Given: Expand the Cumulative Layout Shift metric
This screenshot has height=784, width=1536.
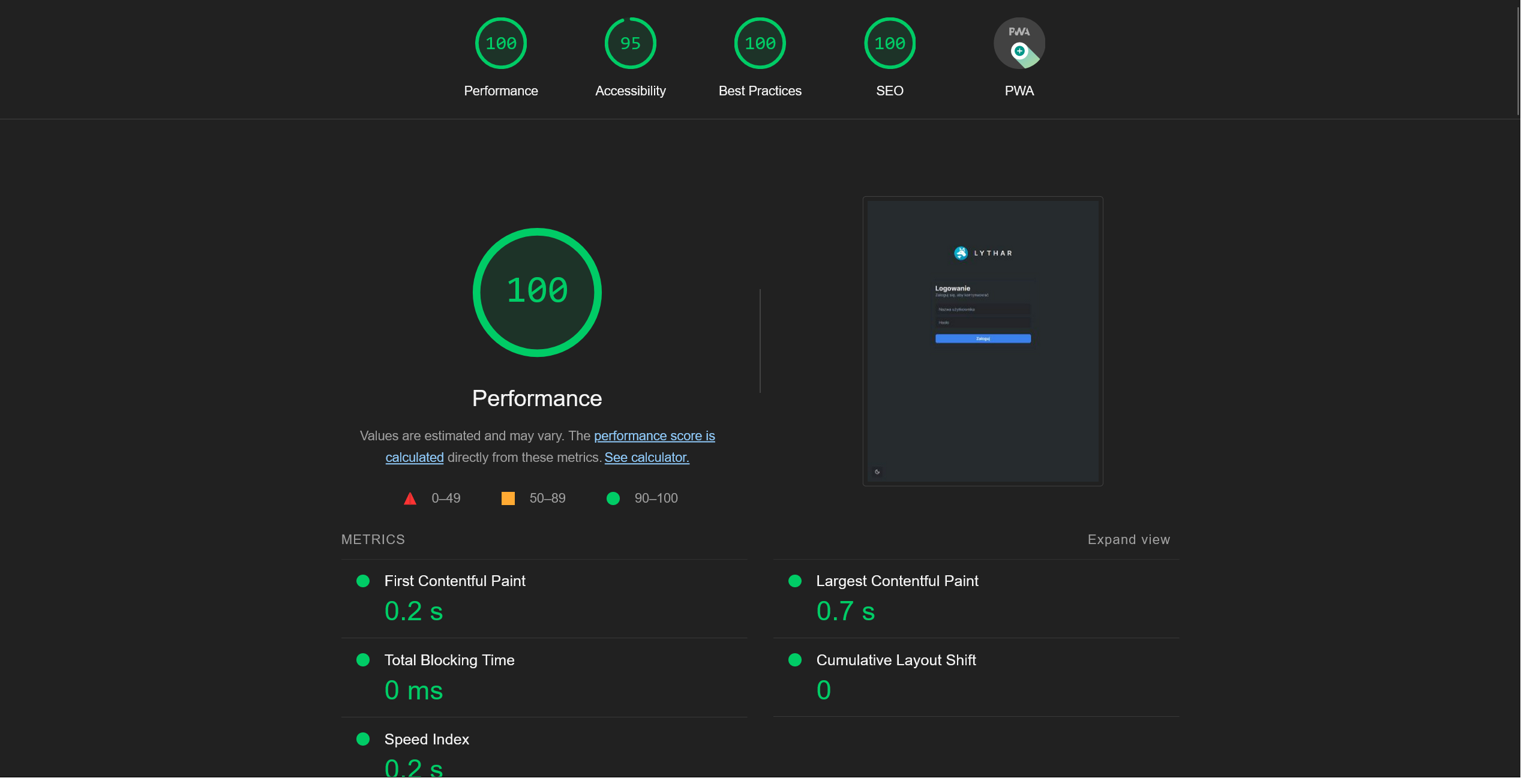Looking at the screenshot, I should click(x=895, y=660).
